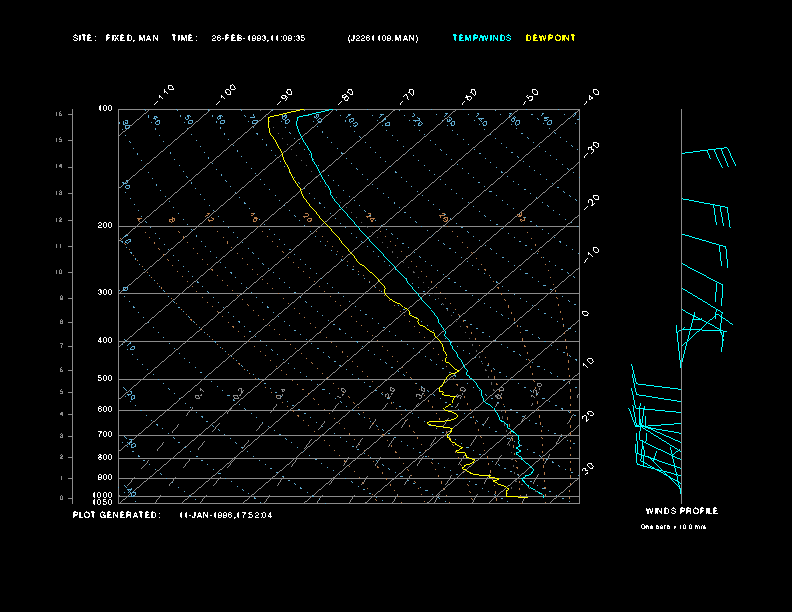Click the -60 temperature axis label

(x=469, y=96)
